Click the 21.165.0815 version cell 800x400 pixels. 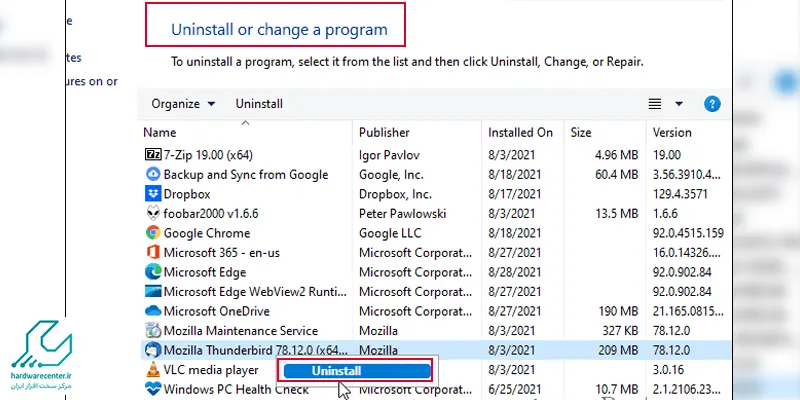(x=687, y=311)
